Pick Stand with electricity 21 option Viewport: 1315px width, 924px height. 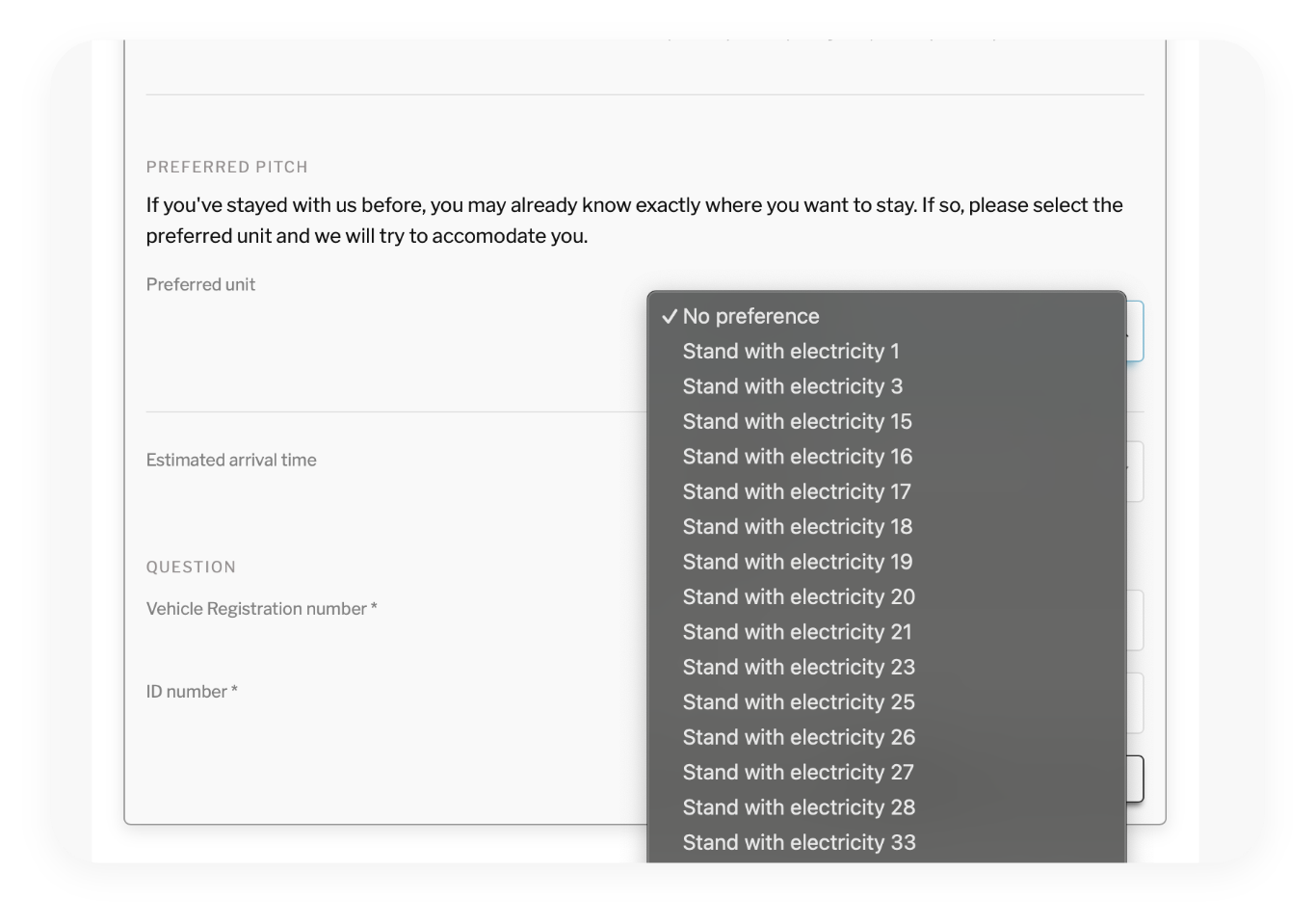[797, 632]
